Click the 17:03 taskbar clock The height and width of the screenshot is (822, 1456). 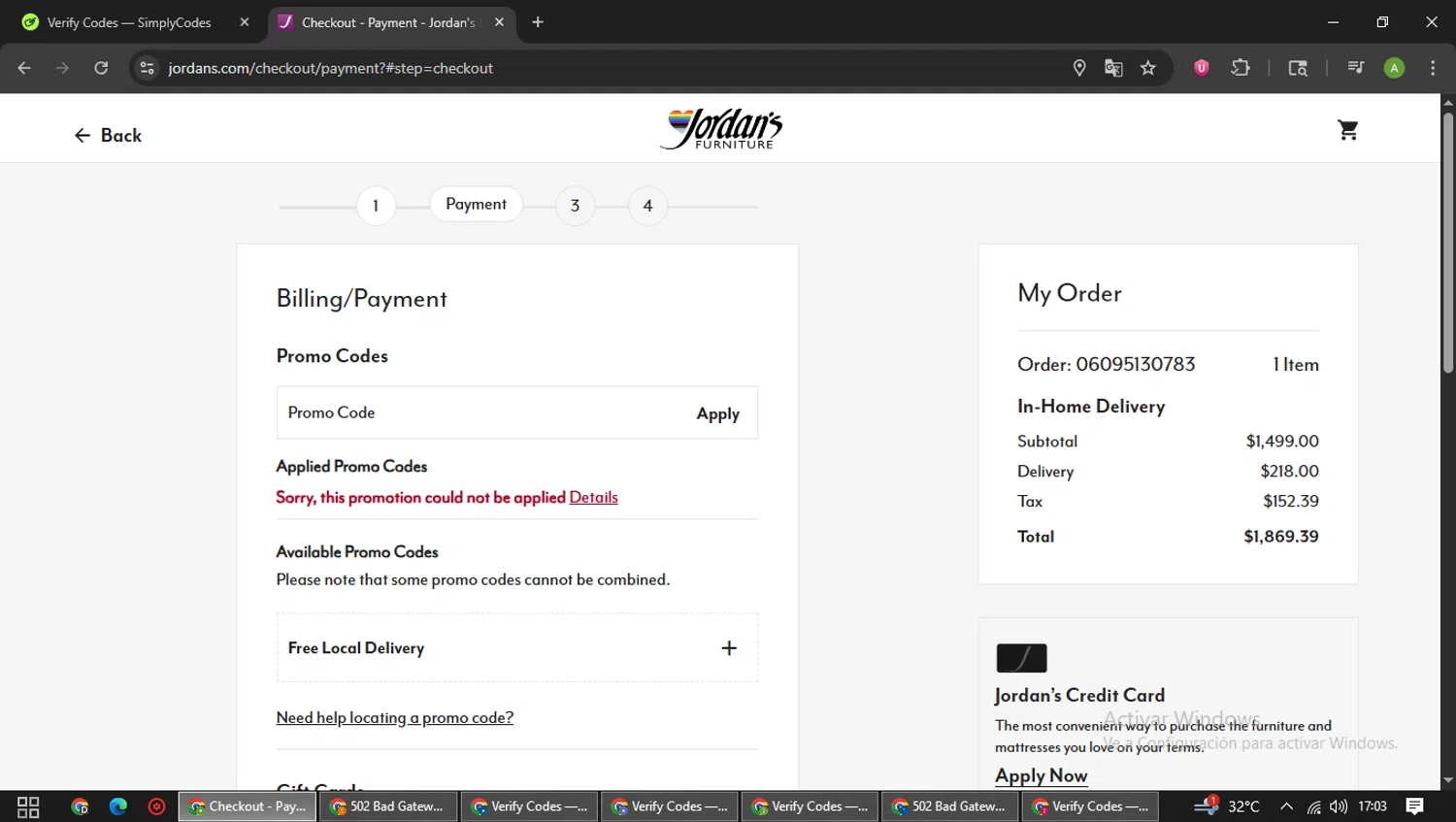[x=1373, y=806]
